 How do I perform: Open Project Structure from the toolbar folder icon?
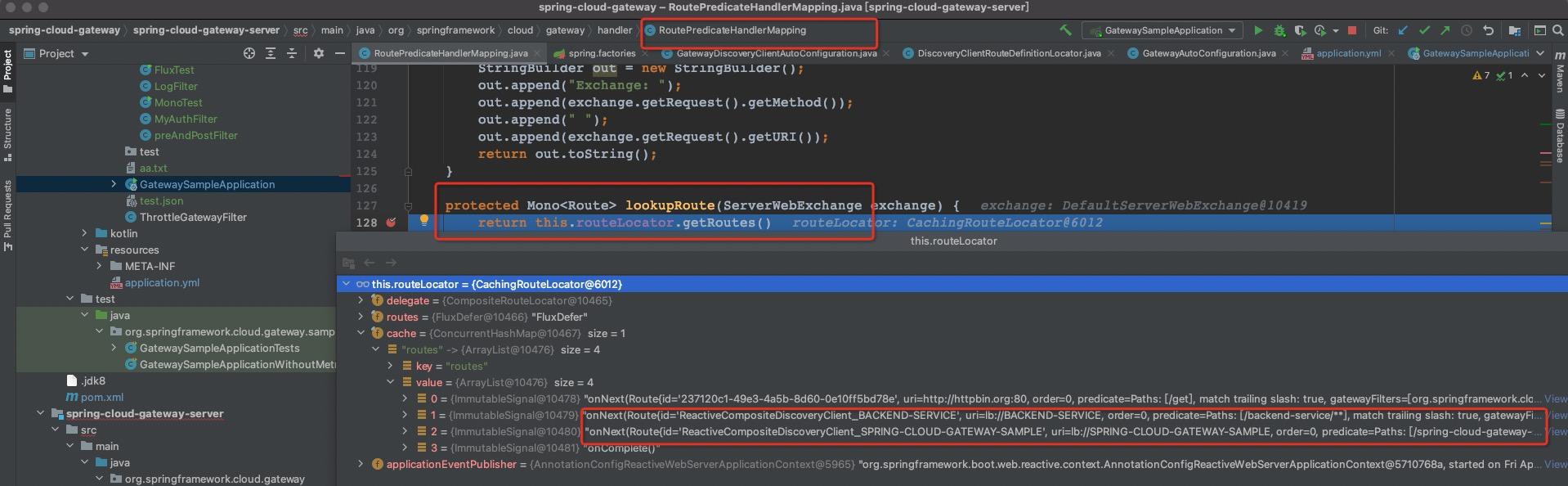(1515, 30)
